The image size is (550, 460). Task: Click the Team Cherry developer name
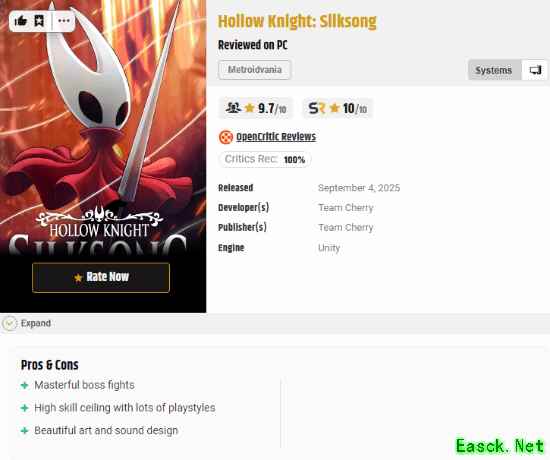click(346, 208)
